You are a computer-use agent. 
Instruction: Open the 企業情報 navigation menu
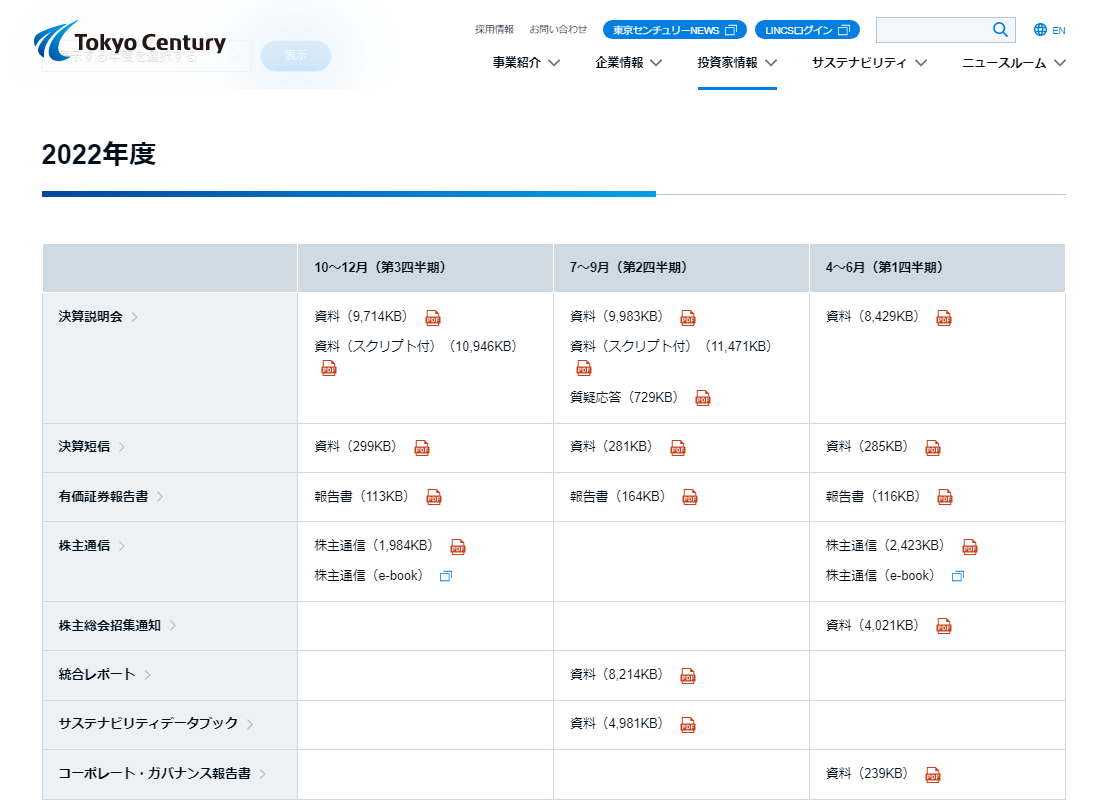(x=628, y=63)
